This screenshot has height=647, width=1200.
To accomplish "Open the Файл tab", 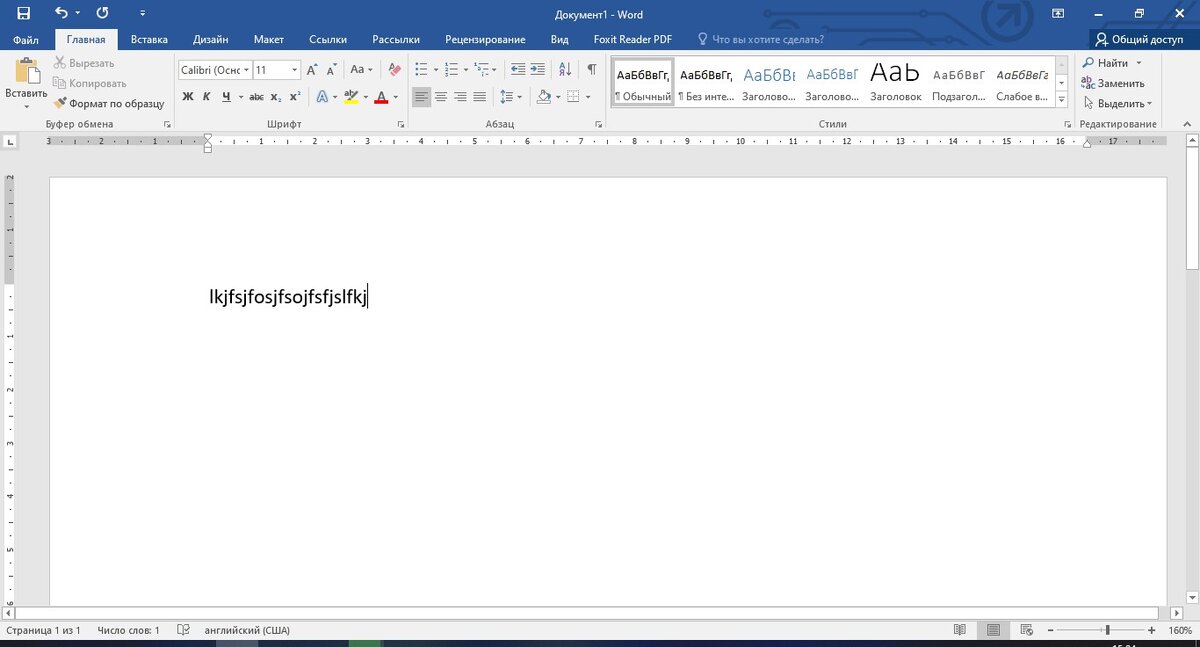I will point(26,40).
